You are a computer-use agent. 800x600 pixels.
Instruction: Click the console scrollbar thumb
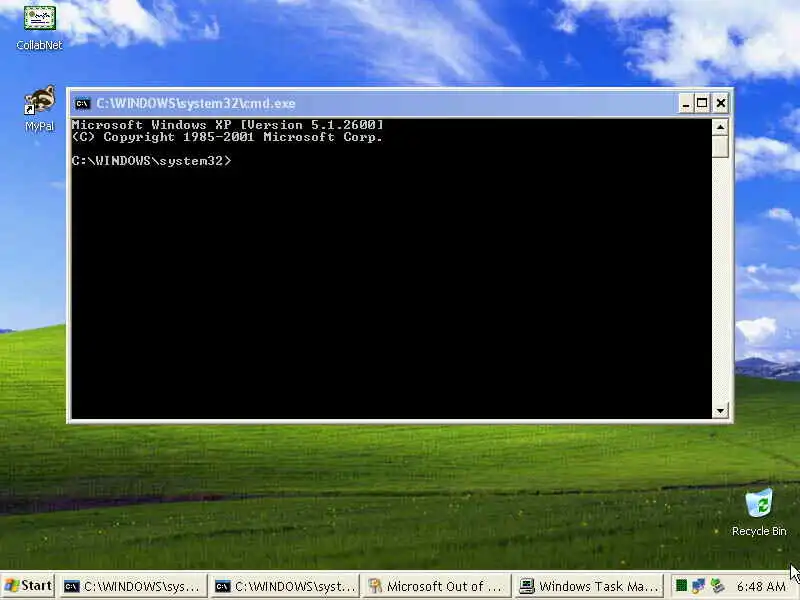coord(720,146)
